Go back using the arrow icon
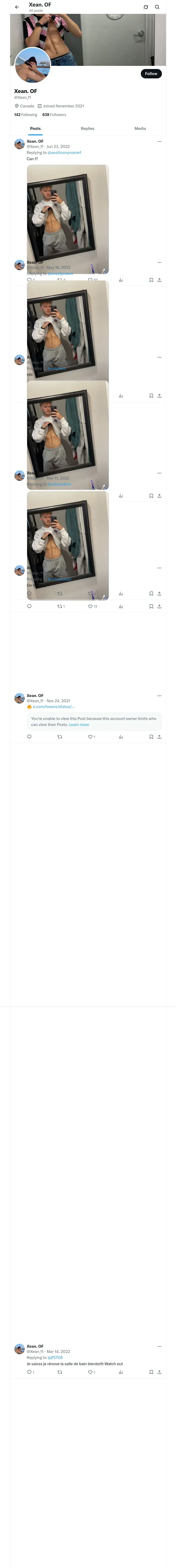The height and width of the screenshot is (1568, 176). 17,7
